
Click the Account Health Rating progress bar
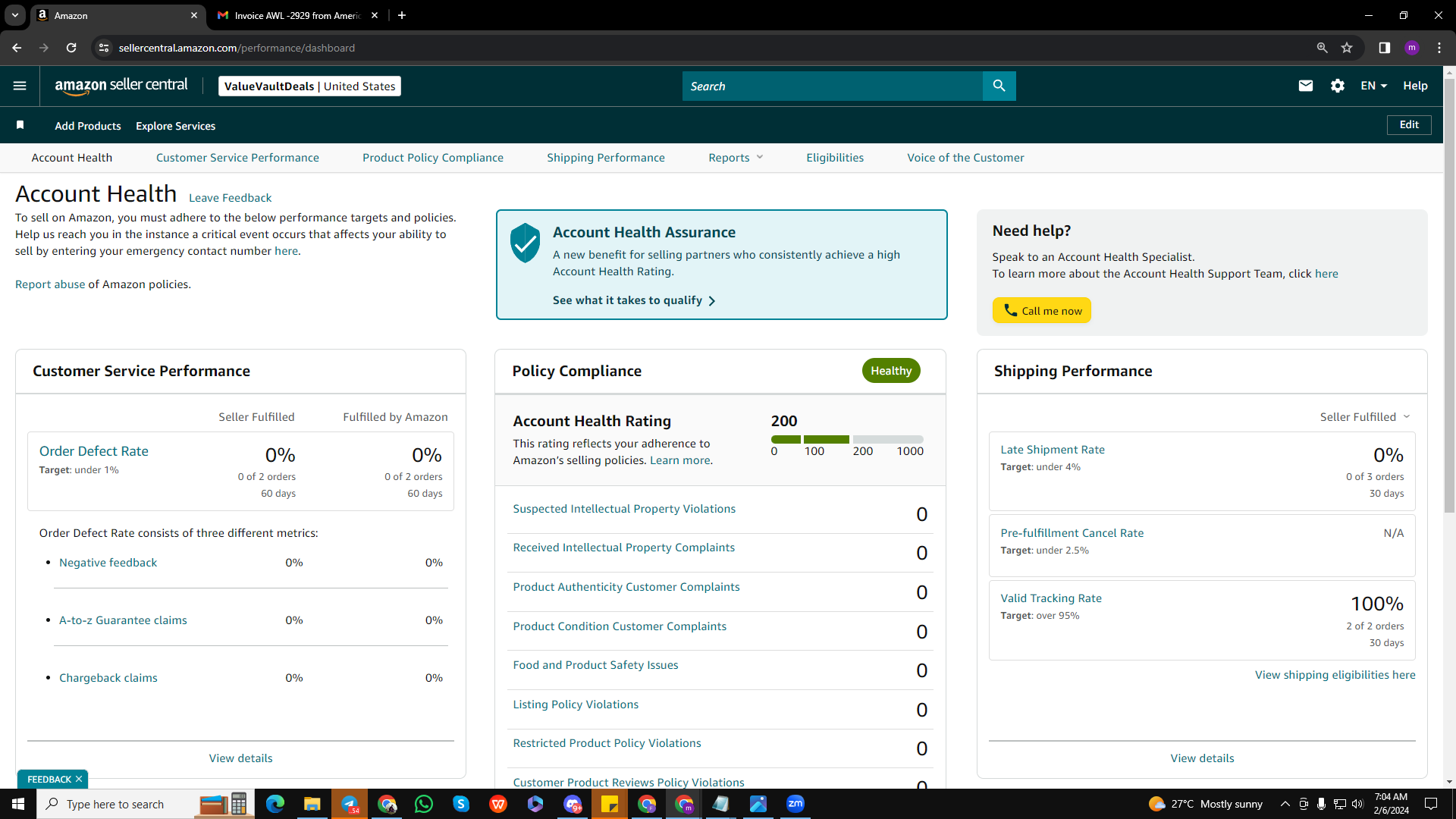tap(847, 439)
